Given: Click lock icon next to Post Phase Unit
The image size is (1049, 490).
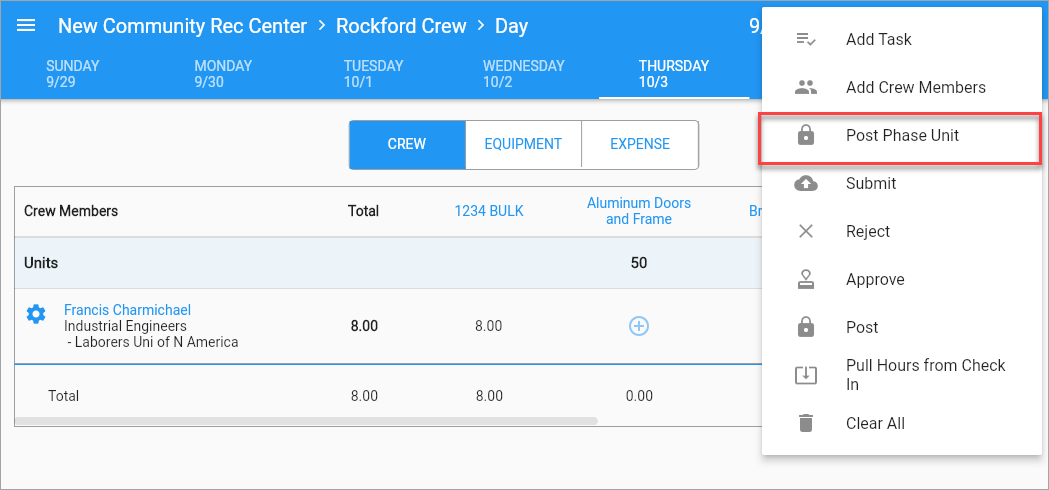Looking at the screenshot, I should [x=806, y=135].
